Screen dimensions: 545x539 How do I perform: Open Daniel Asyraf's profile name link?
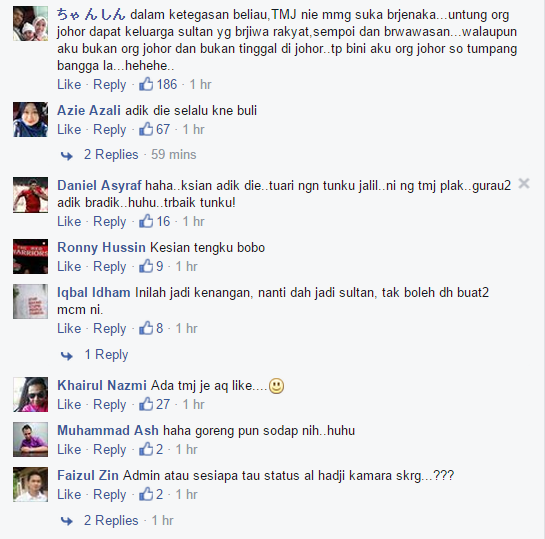click(x=99, y=186)
